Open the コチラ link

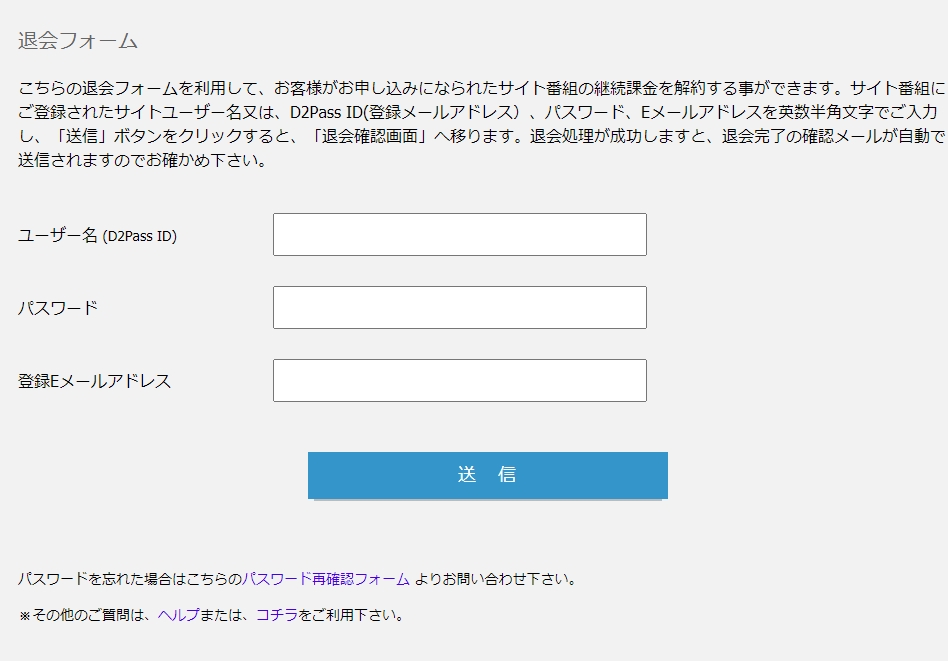[277, 615]
